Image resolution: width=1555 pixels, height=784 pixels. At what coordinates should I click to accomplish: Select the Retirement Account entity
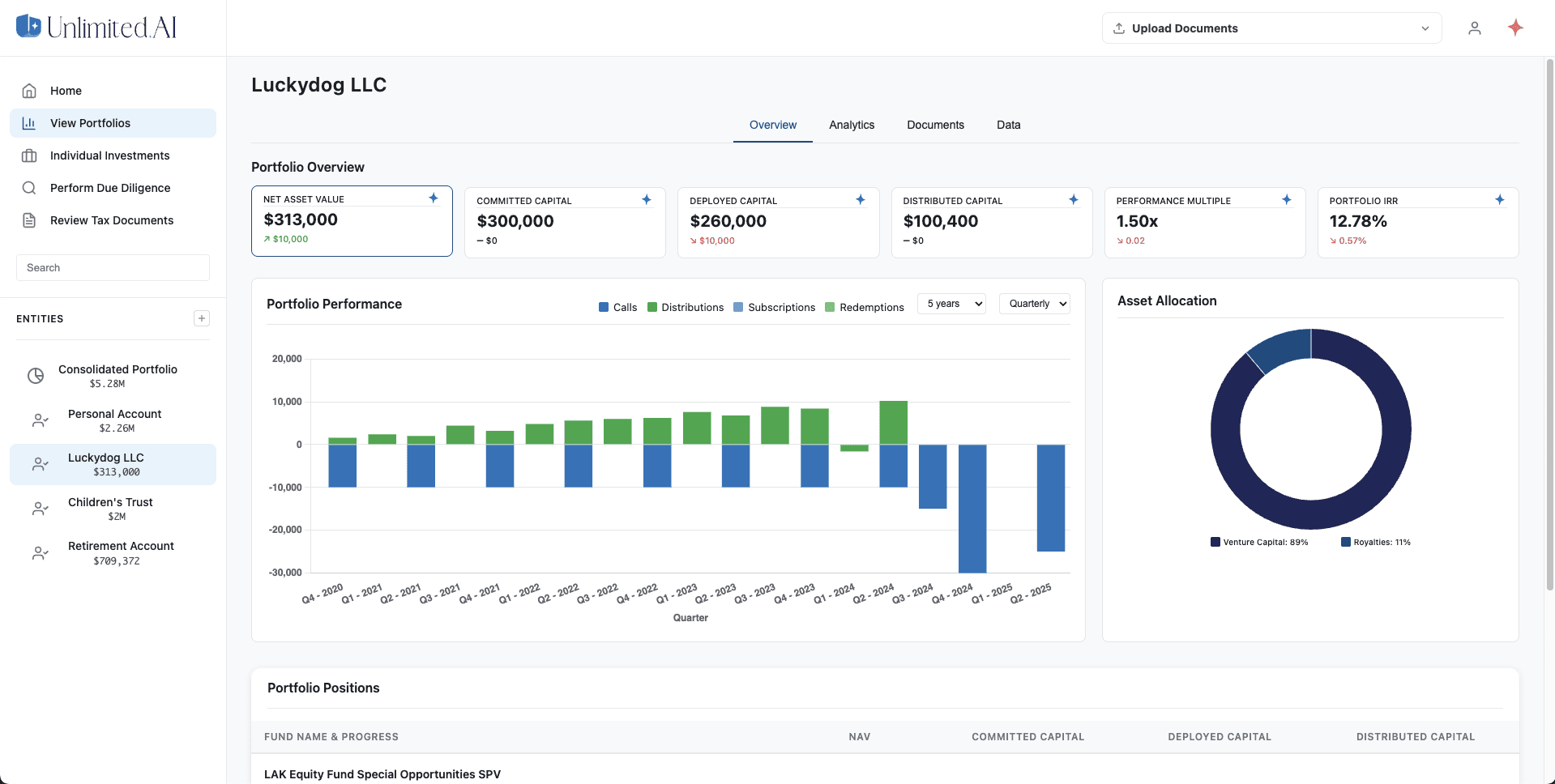click(113, 553)
